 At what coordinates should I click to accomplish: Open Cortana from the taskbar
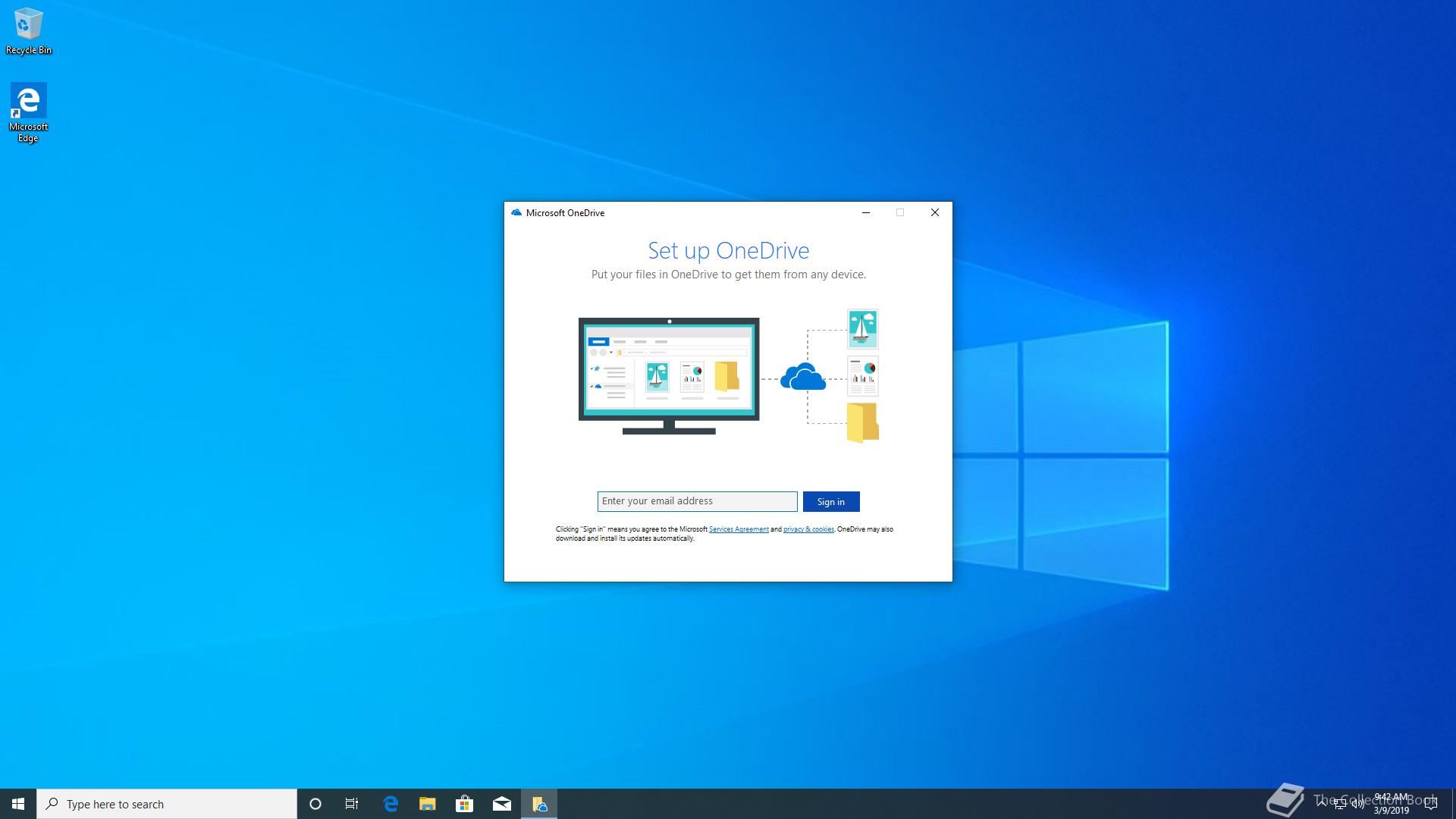point(315,804)
